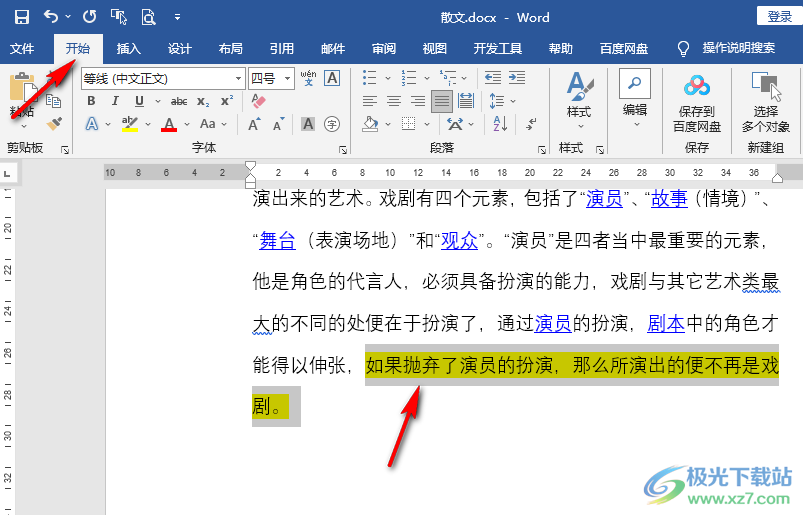
Task: Toggle subscript formatting
Action: click(203, 101)
